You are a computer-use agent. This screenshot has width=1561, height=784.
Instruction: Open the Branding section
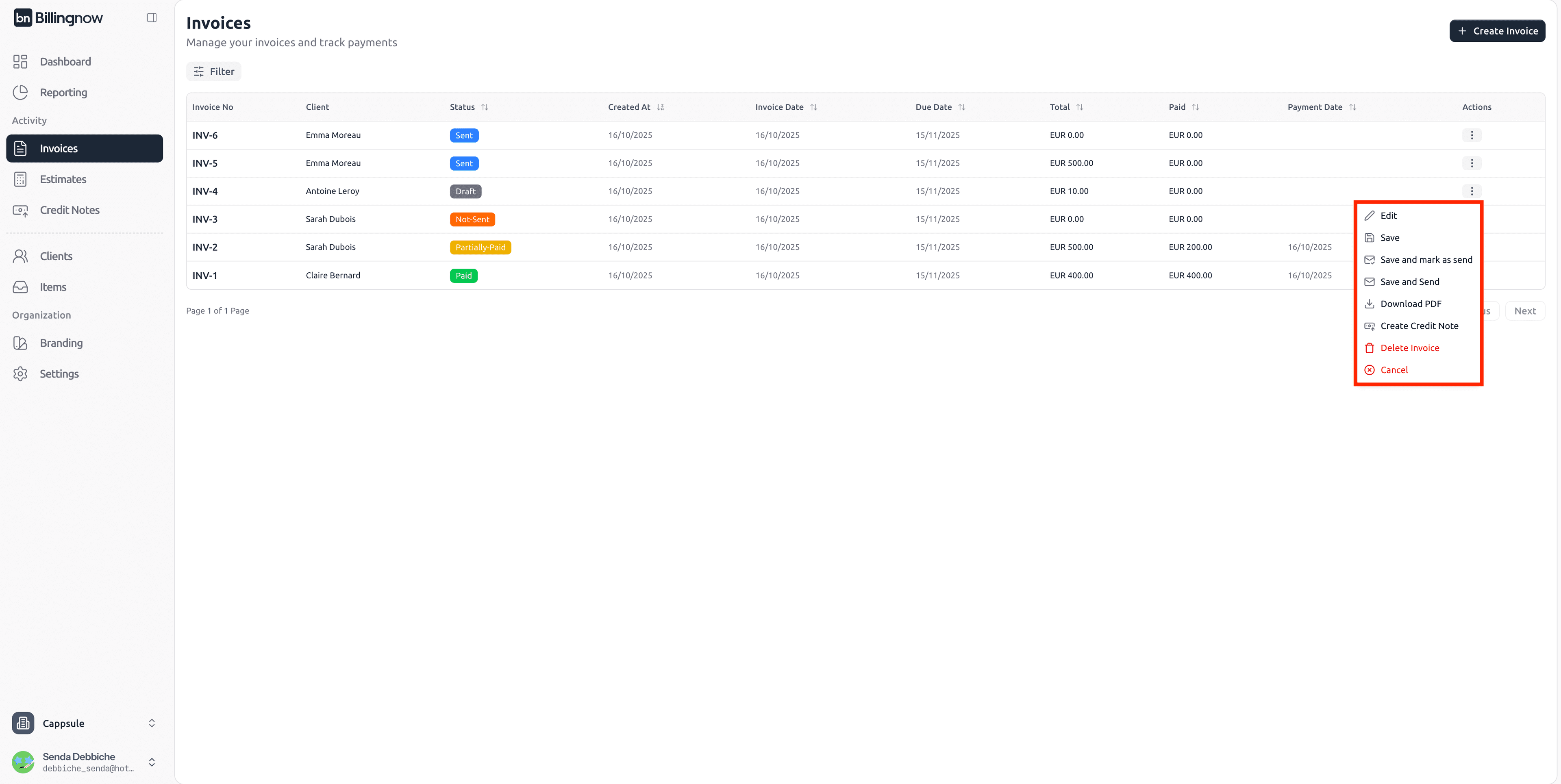pyautogui.click(x=61, y=342)
